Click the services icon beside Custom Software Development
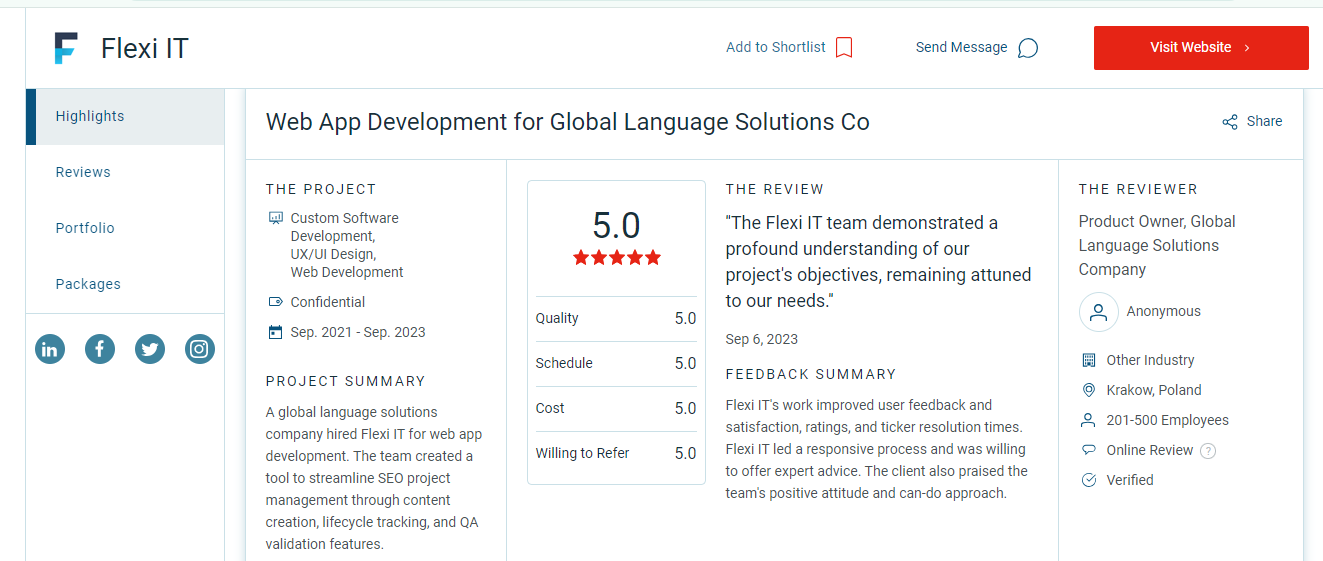The image size is (1323, 561). (276, 218)
